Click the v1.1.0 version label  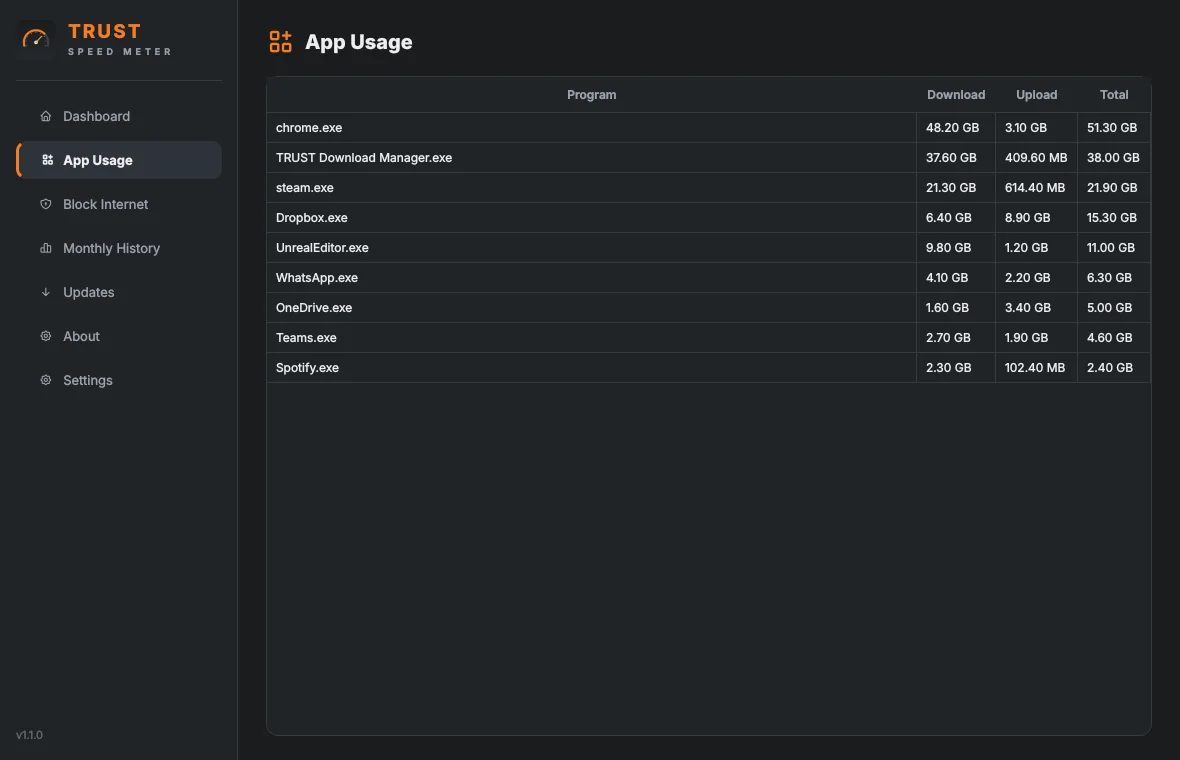(29, 735)
